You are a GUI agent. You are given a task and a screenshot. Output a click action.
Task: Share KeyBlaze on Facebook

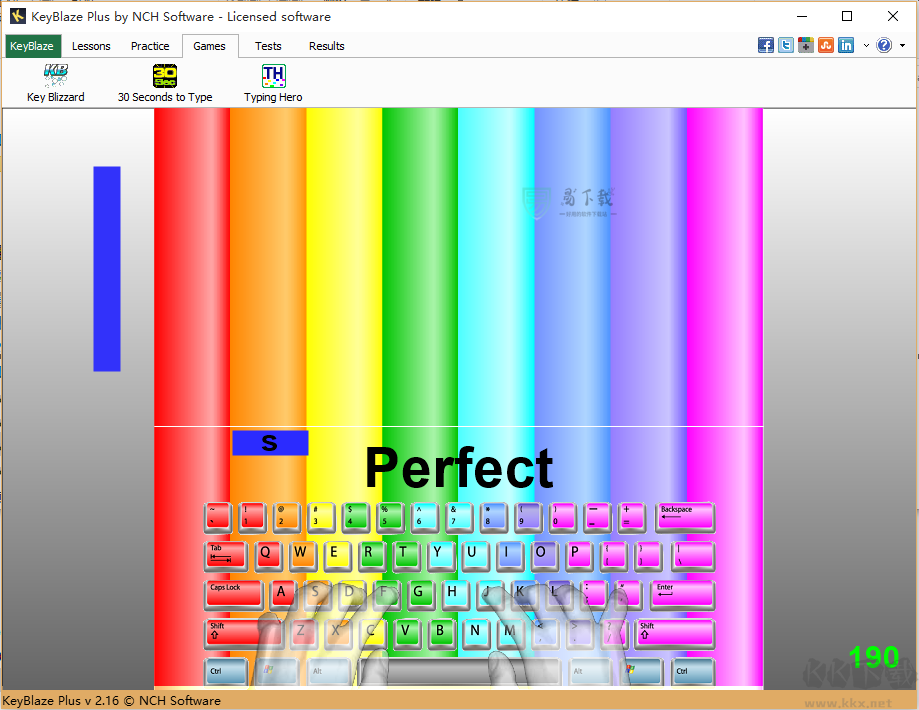point(765,45)
